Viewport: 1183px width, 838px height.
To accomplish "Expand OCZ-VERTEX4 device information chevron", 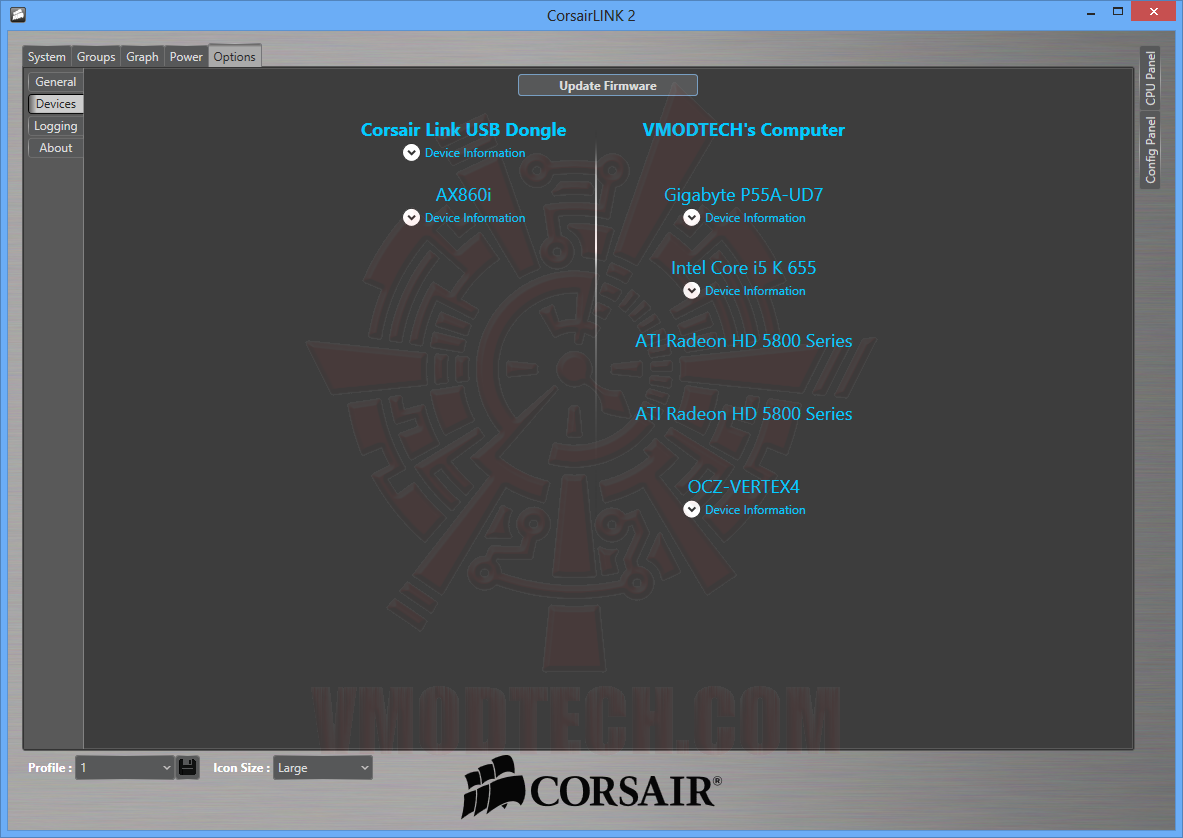I will (691, 510).
